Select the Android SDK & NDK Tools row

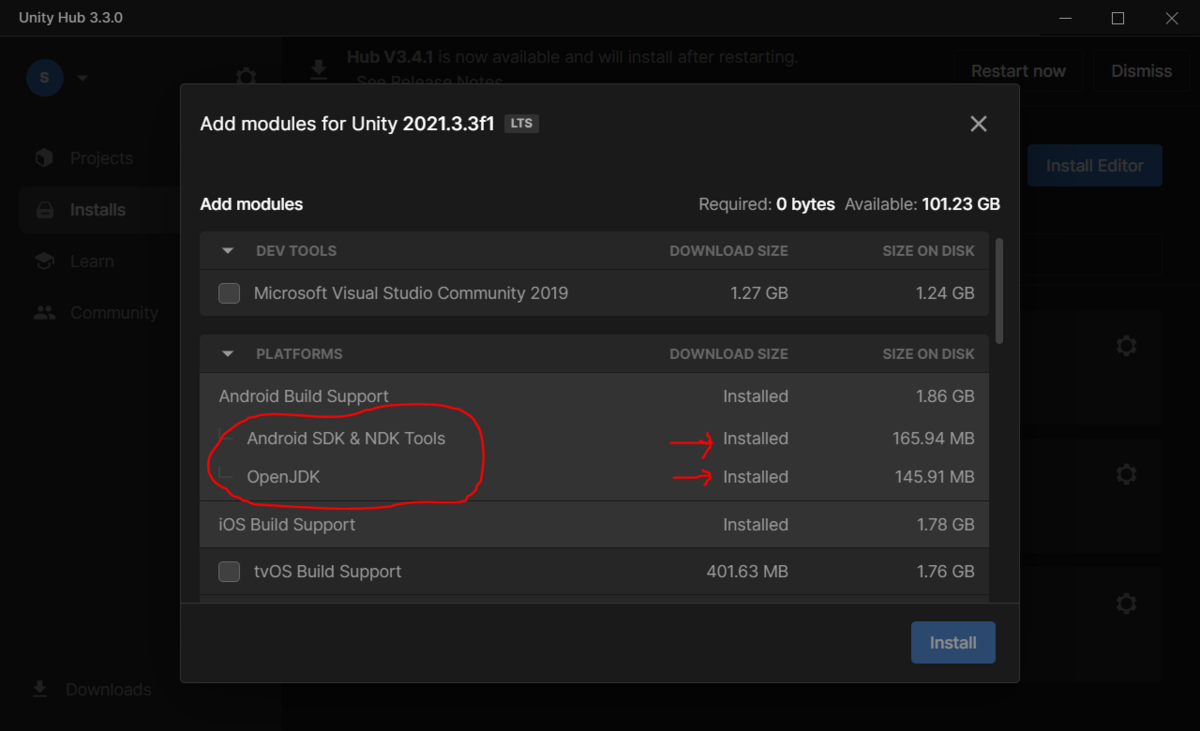pos(594,438)
